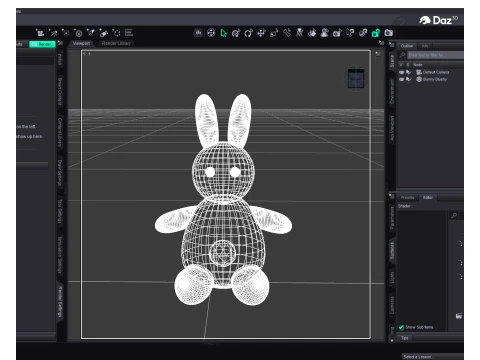
Task: Open the Outline tab in Scene pane
Action: (407, 46)
